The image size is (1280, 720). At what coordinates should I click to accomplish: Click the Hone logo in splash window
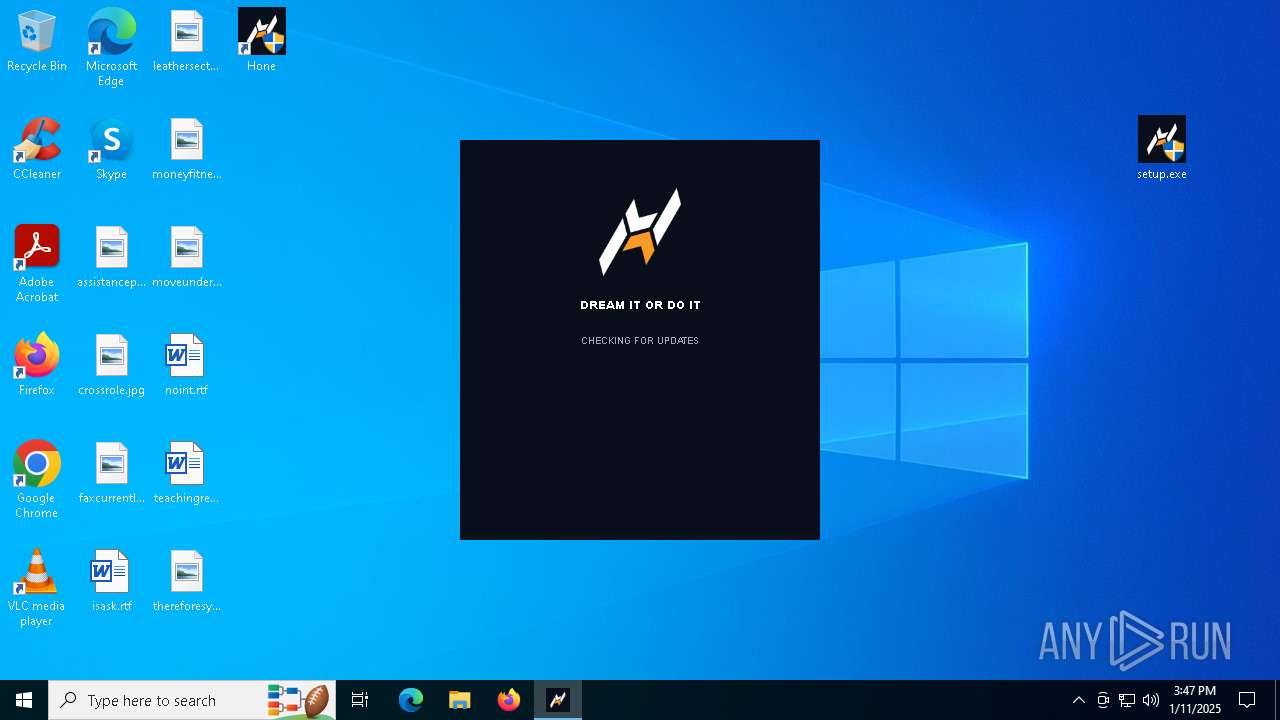pos(640,232)
